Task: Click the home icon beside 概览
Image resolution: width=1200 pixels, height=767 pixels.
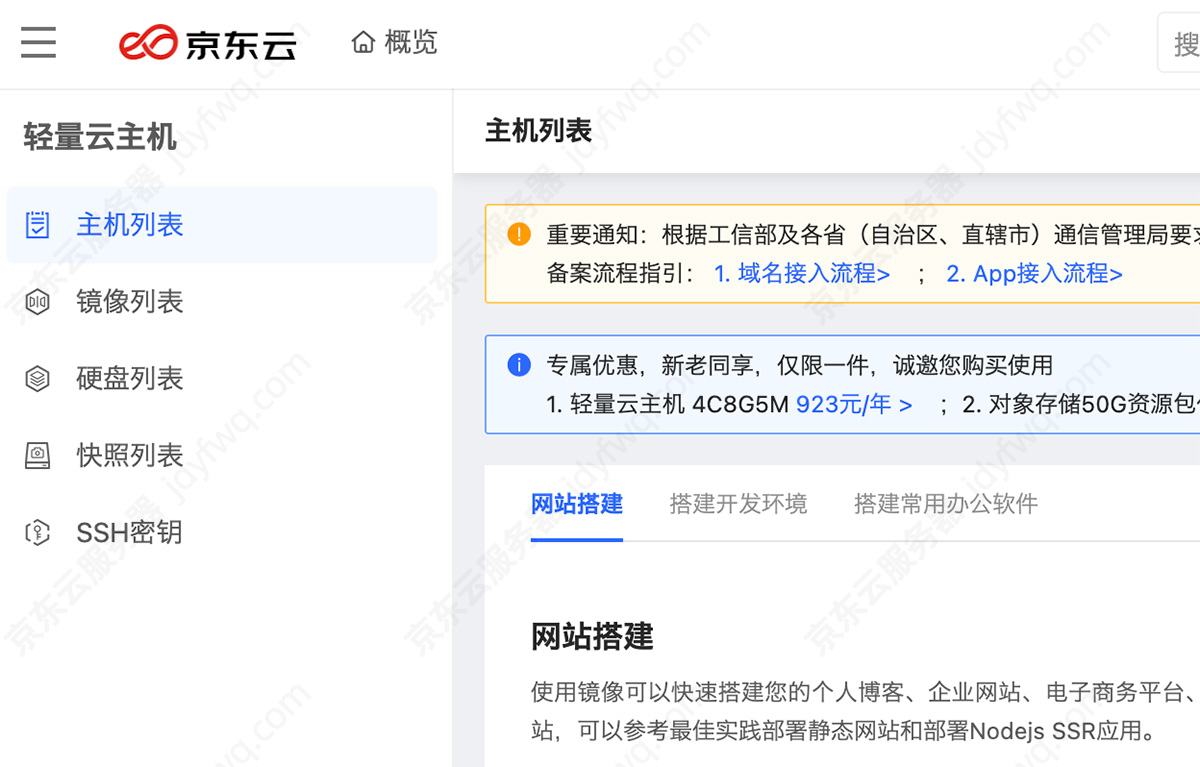Action: click(x=363, y=42)
